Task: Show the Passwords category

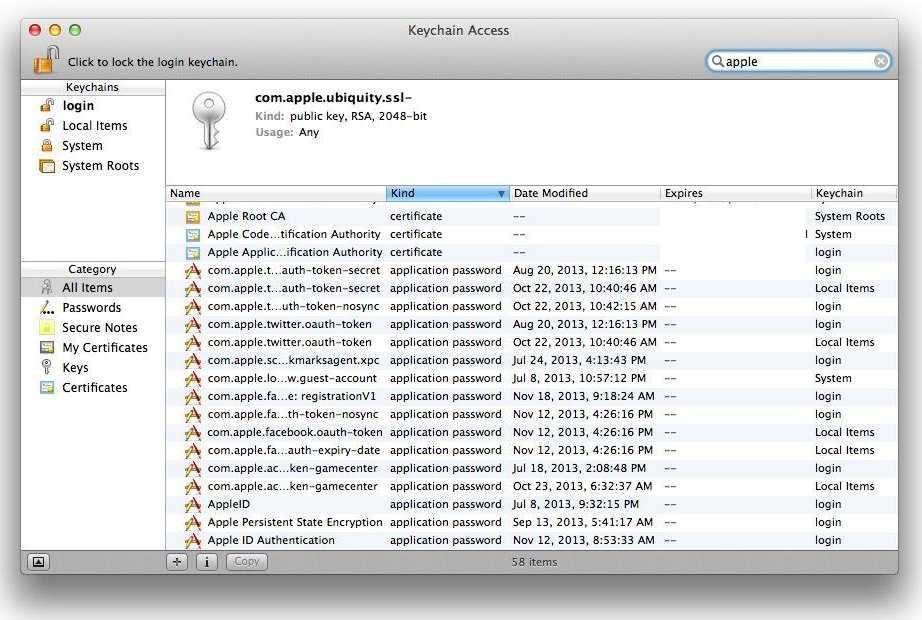Action: click(91, 308)
